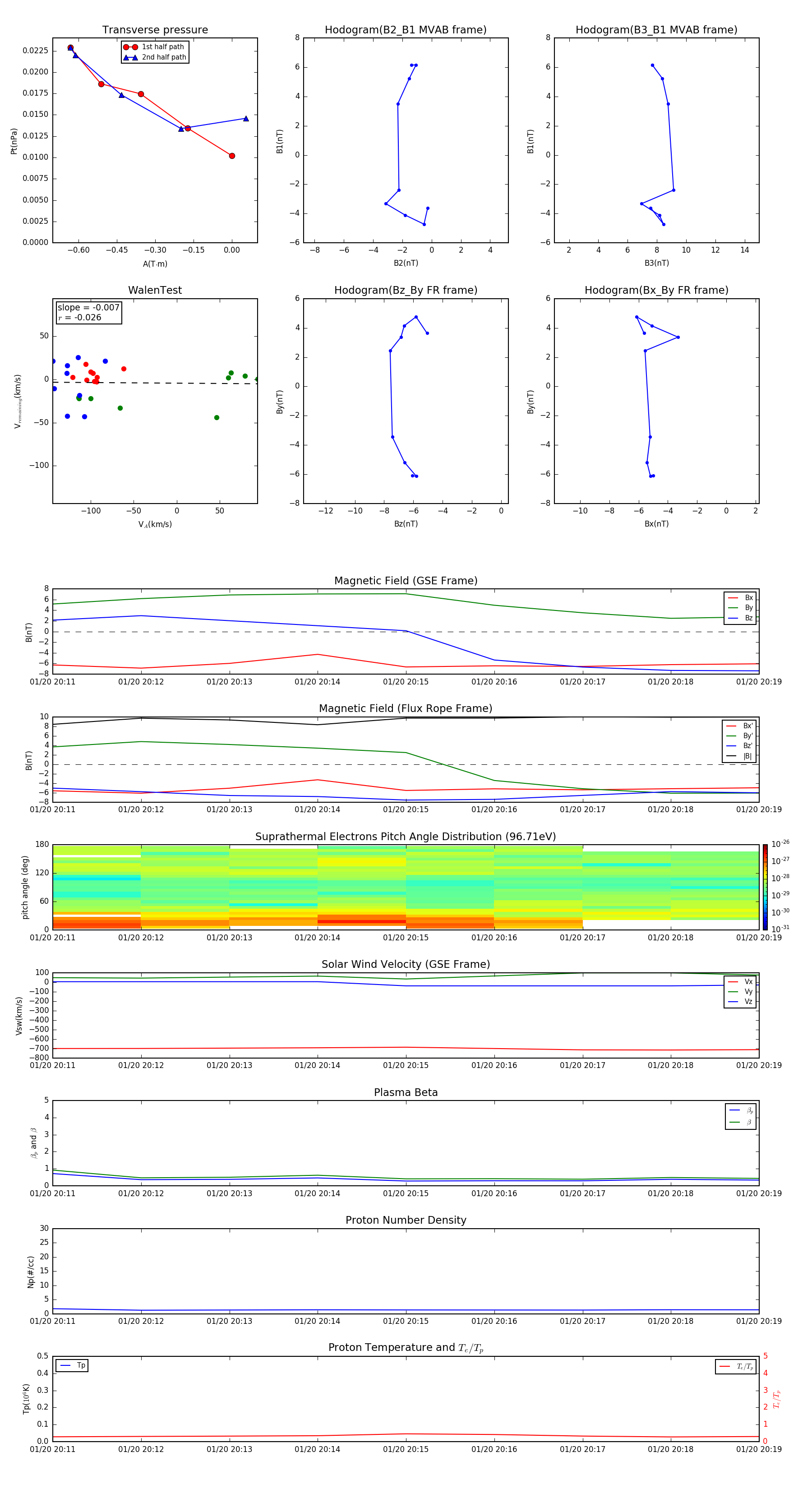
Task: Click the "r = -0.026" annotation
Action: point(80,317)
